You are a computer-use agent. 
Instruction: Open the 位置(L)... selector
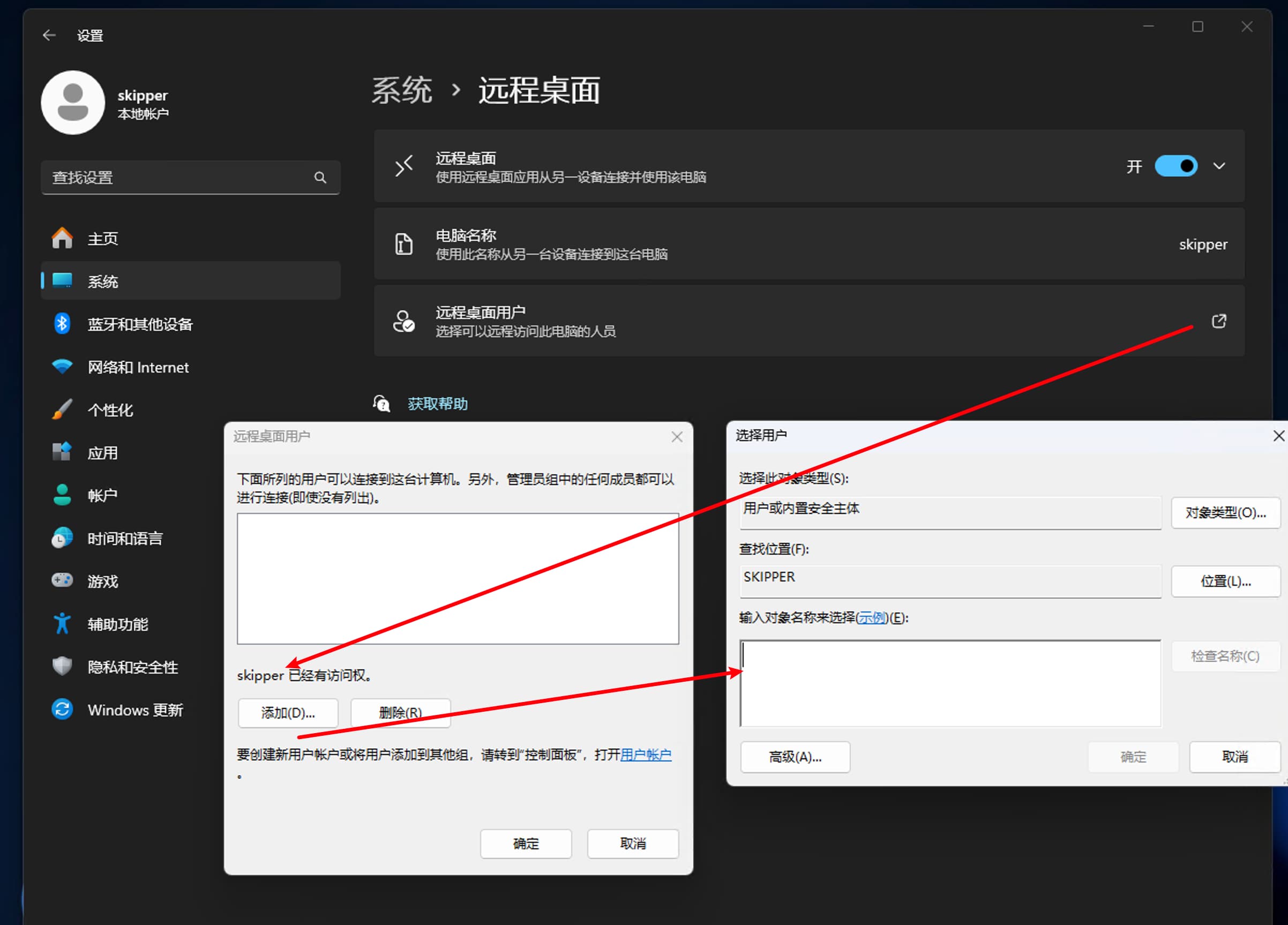point(1225,581)
